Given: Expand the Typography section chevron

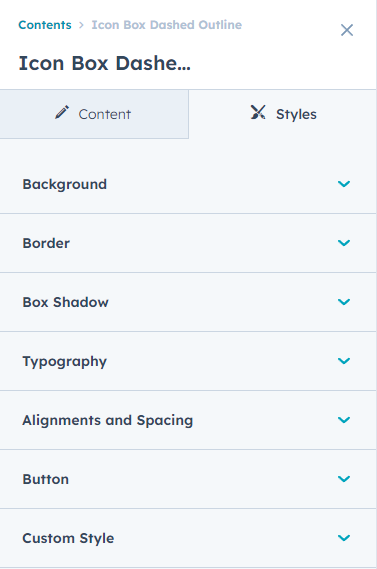Looking at the screenshot, I should (x=344, y=361).
